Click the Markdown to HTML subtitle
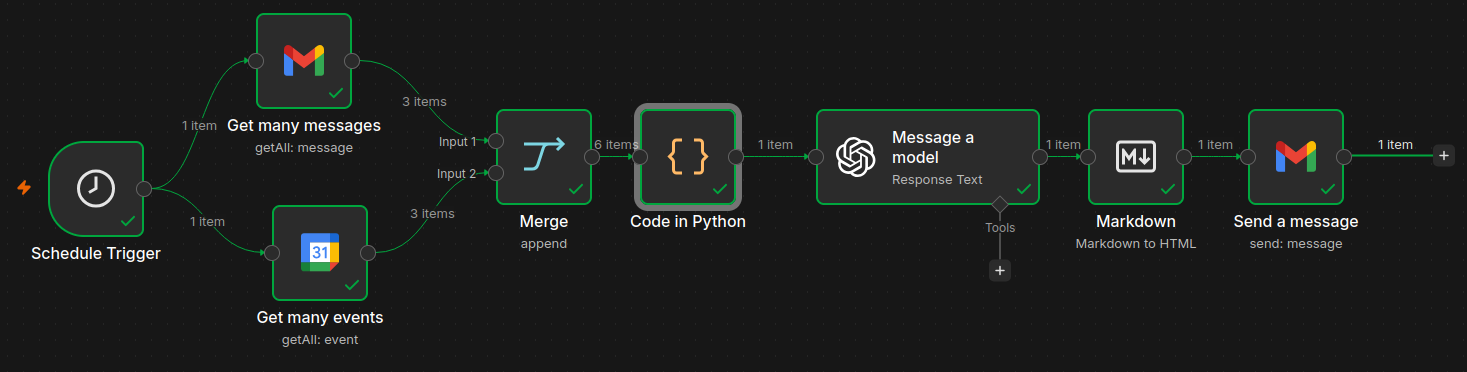The image size is (1467, 372). tap(1136, 244)
